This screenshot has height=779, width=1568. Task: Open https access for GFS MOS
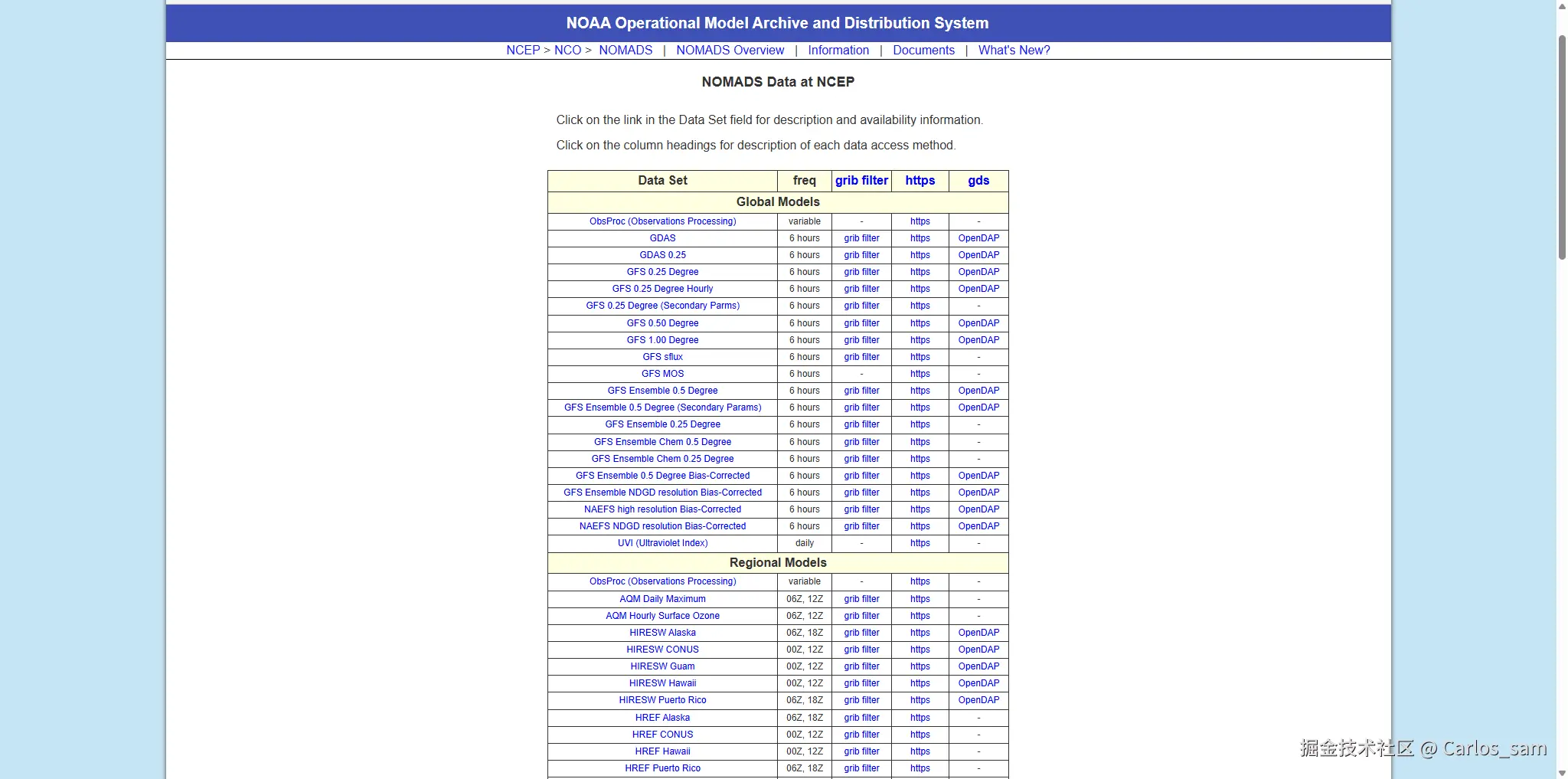coord(920,374)
